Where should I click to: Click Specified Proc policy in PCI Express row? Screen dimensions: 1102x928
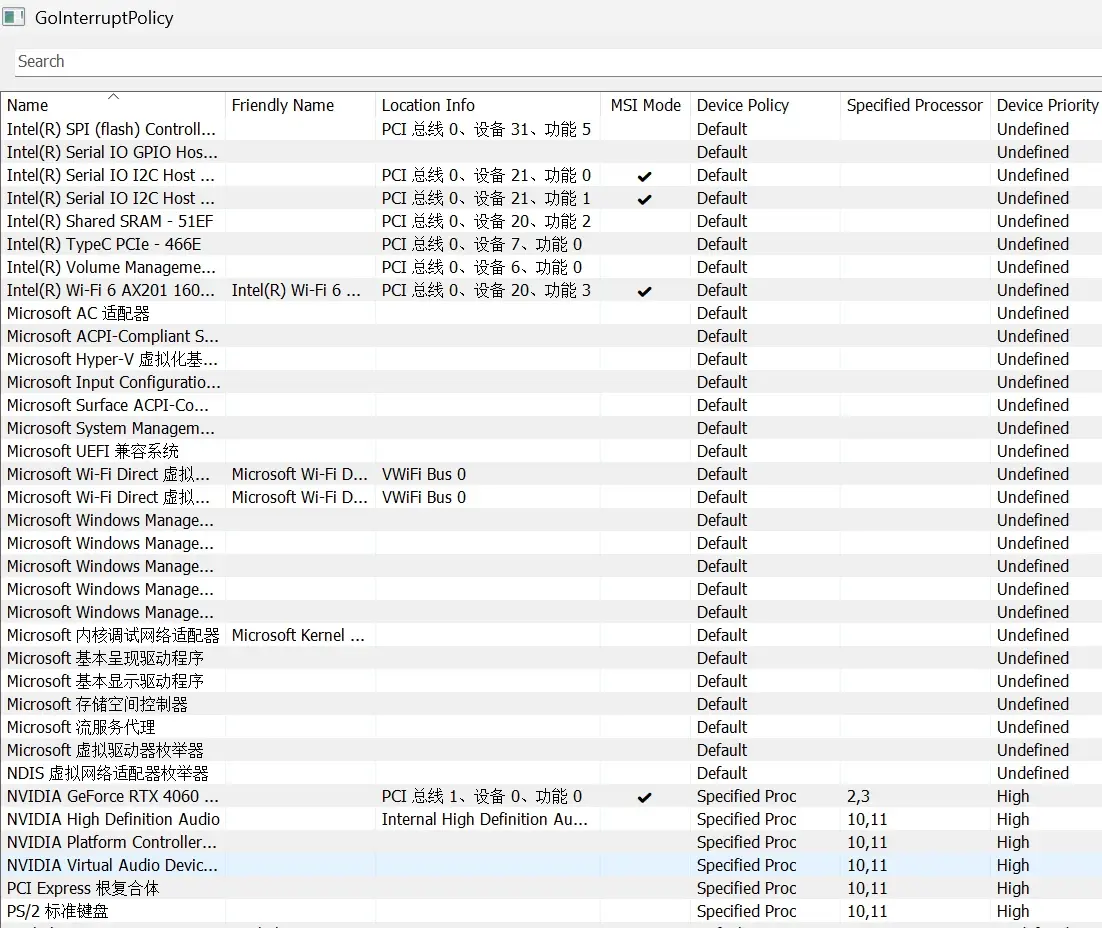[x=746, y=889]
